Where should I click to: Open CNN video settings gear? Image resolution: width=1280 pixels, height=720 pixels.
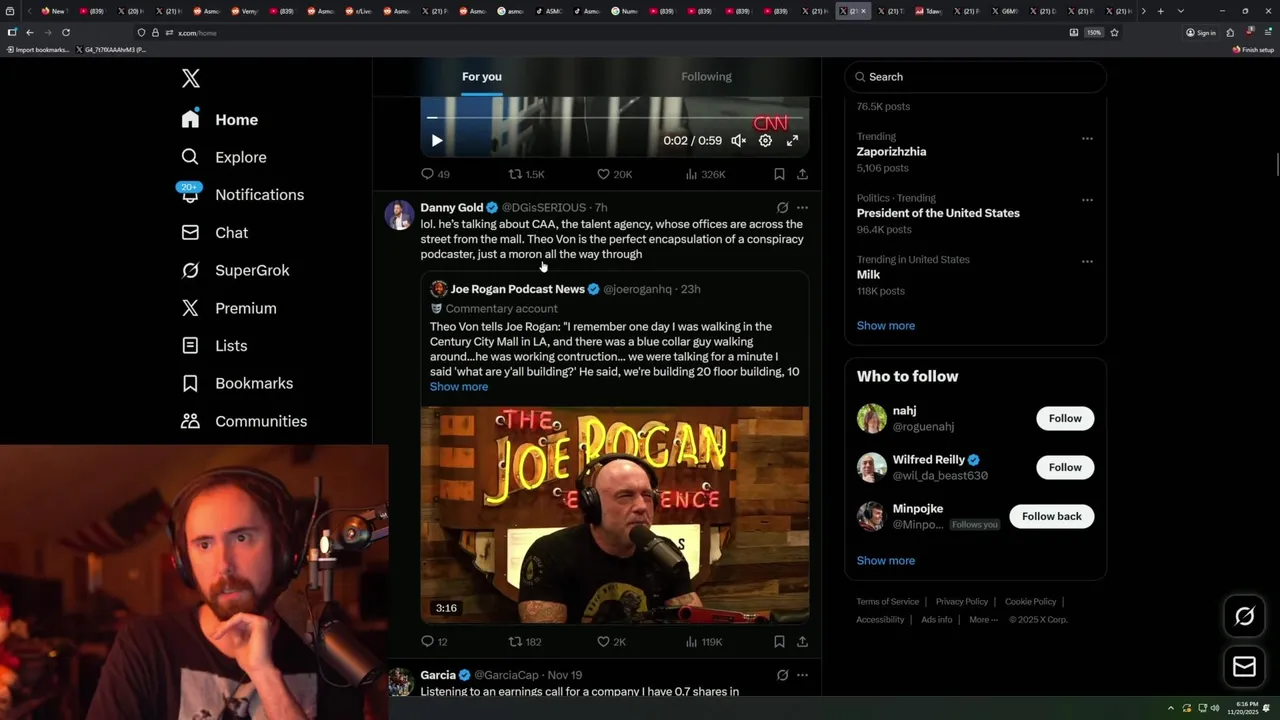tap(765, 141)
